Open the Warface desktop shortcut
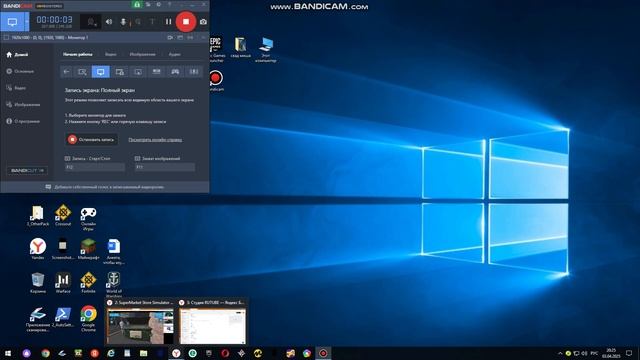This screenshot has width=640, height=360. coord(63,282)
